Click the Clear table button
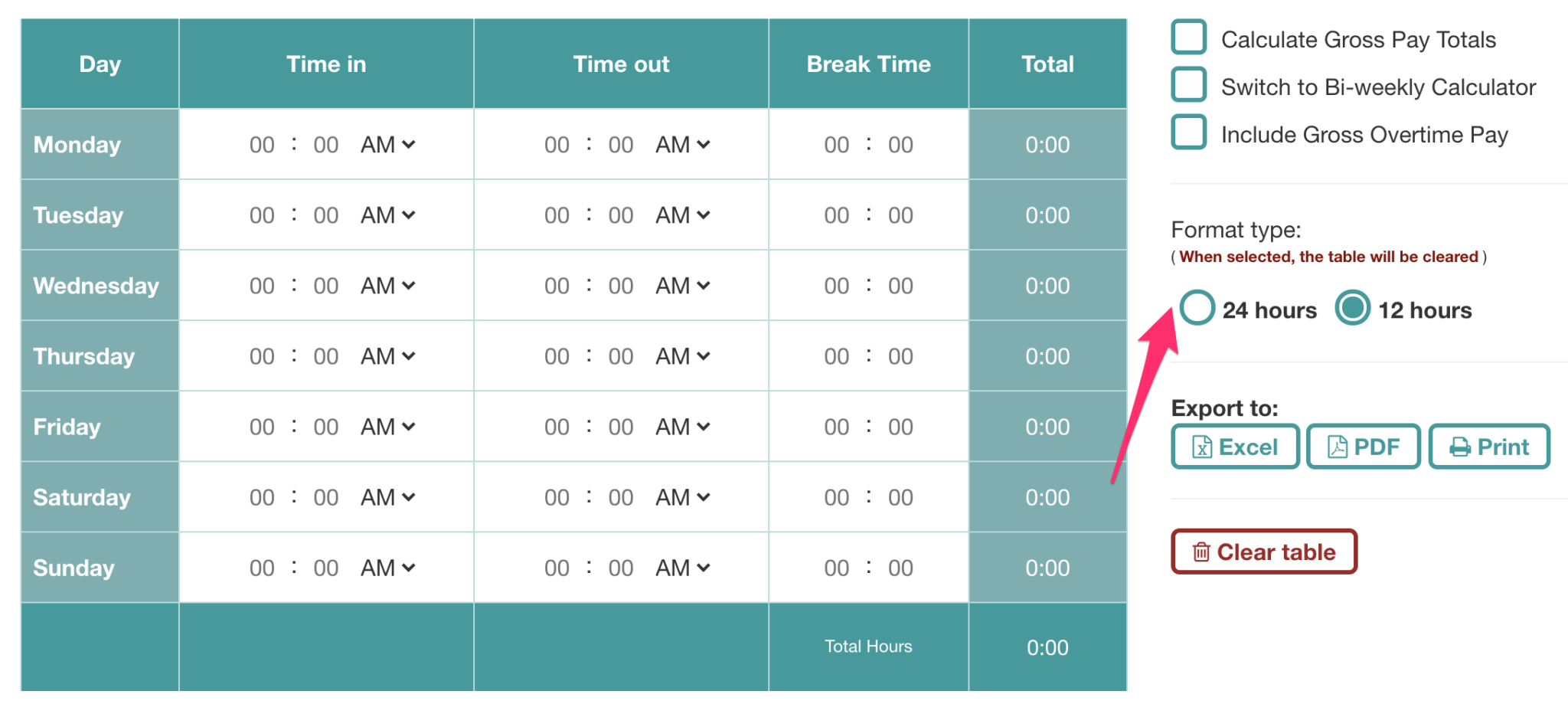 click(1263, 551)
